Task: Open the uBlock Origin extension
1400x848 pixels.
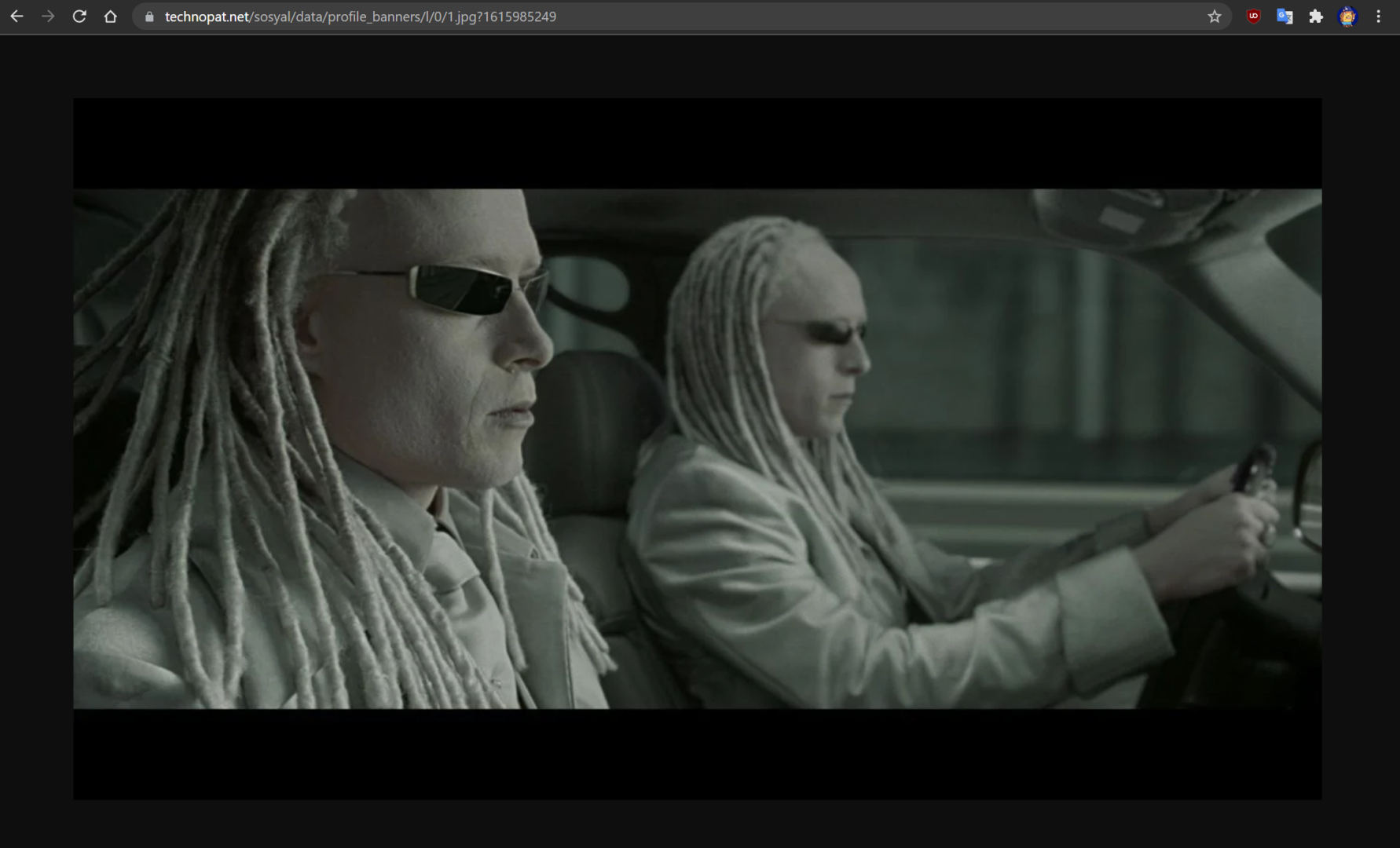Action: [1254, 16]
